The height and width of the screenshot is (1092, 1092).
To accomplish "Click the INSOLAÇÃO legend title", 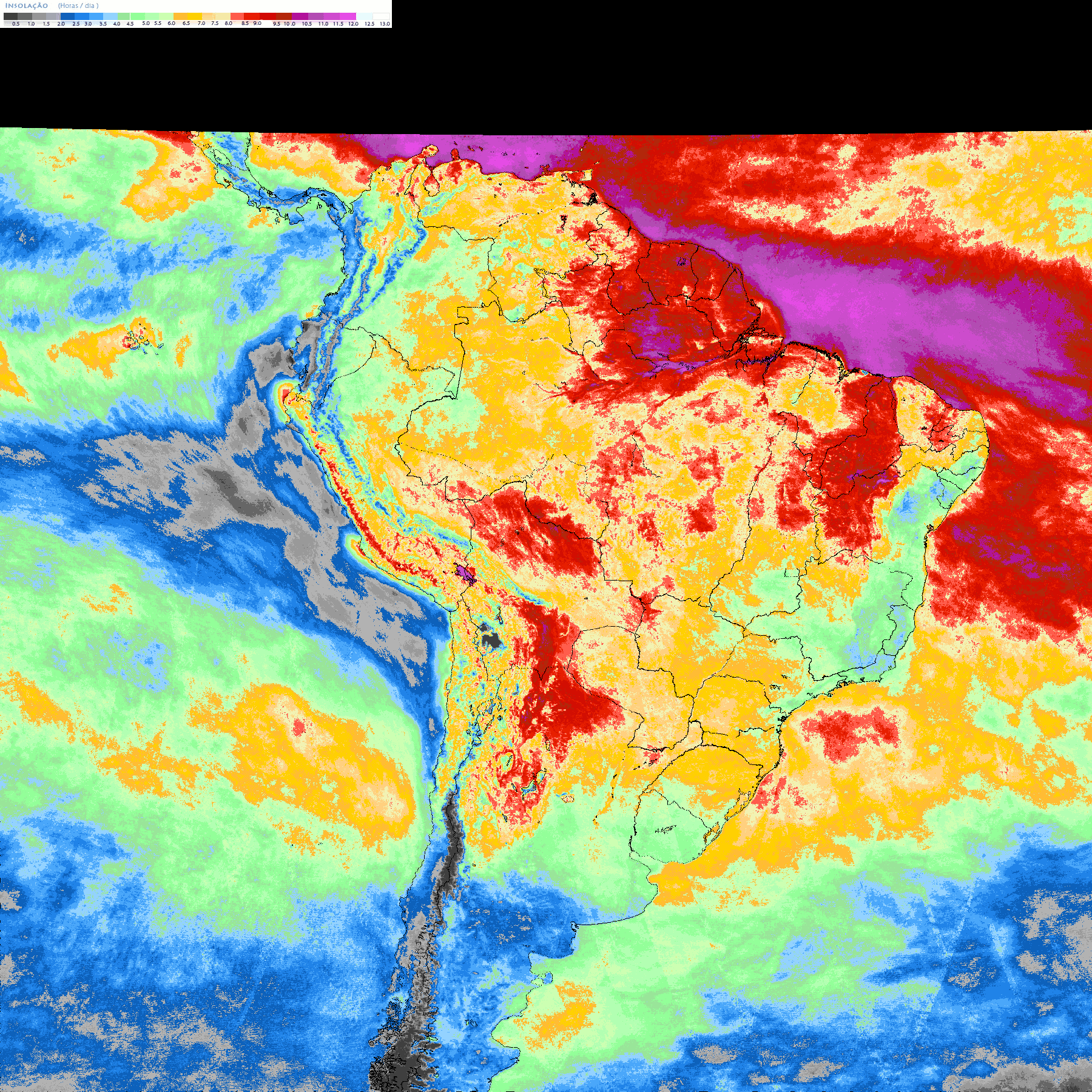I will point(27,5).
